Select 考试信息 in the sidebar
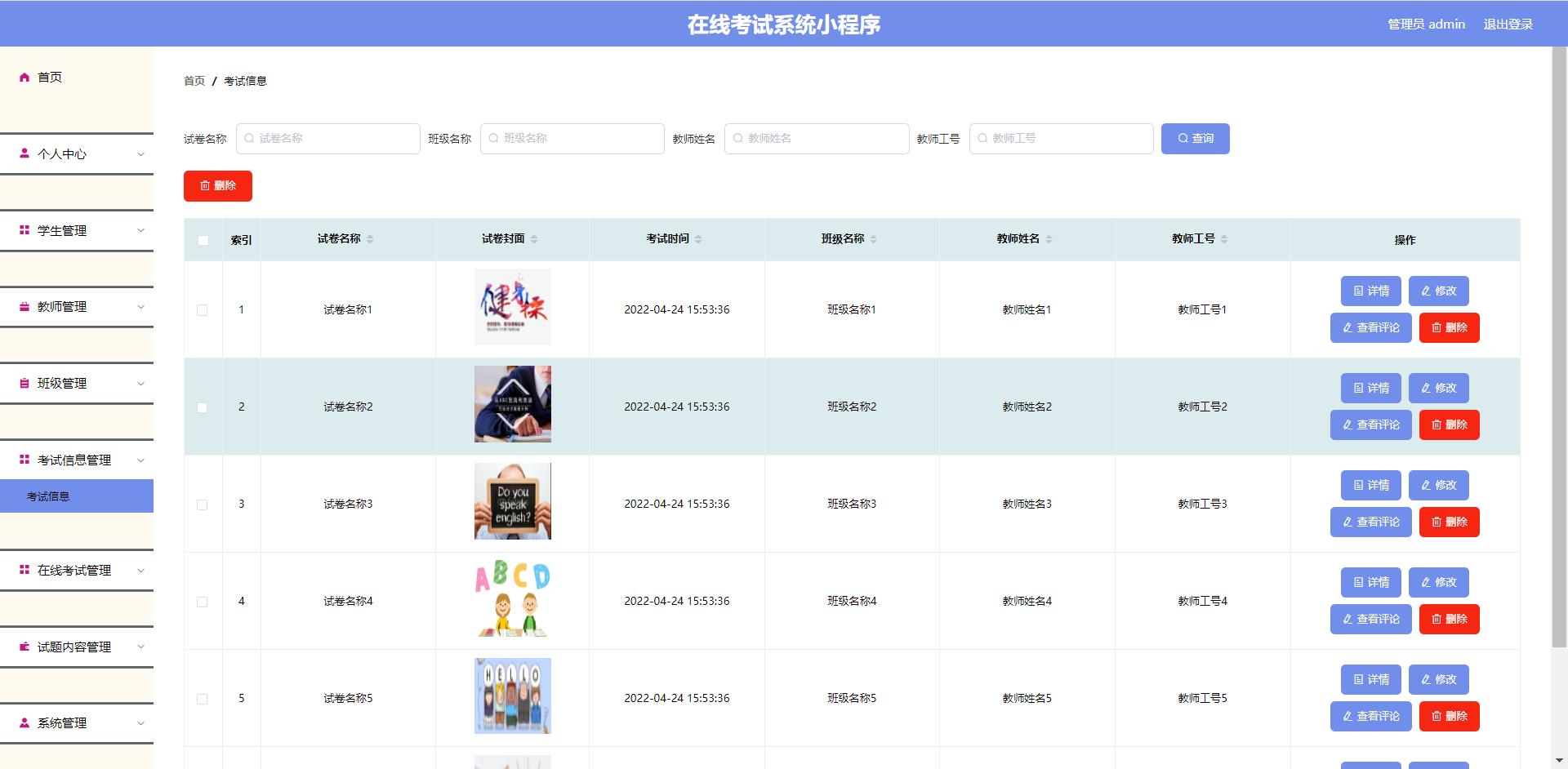The height and width of the screenshot is (769, 1568). 47,496
